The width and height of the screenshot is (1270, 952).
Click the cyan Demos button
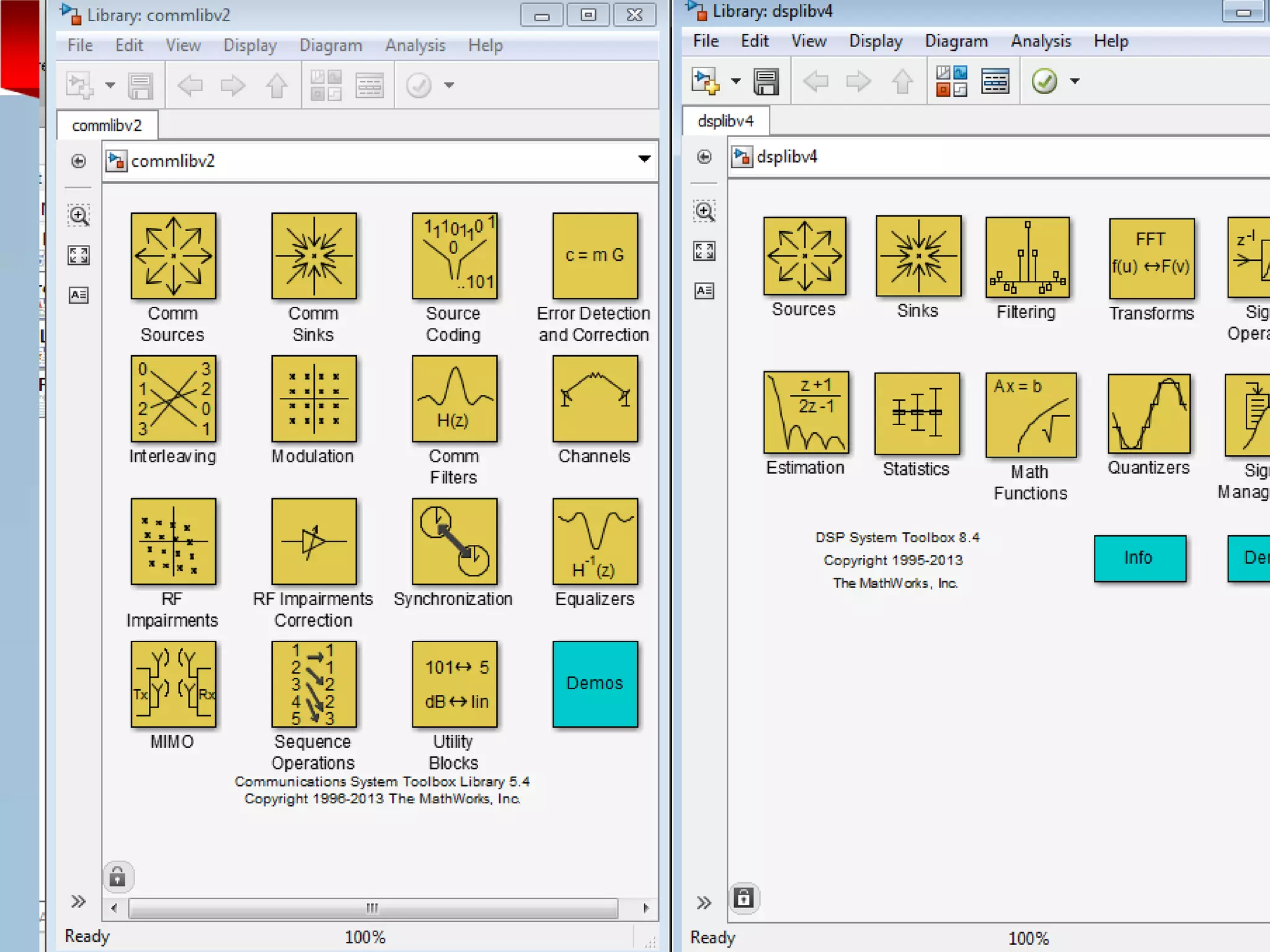(595, 683)
